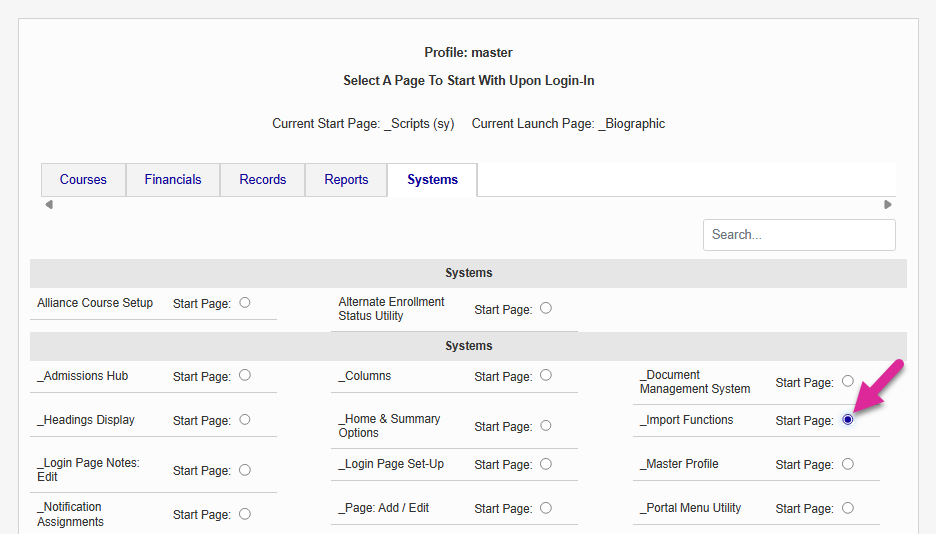This screenshot has width=936, height=534.
Task: Choose Alternate Enrollment Status Utility start page radio
Action: tap(546, 308)
